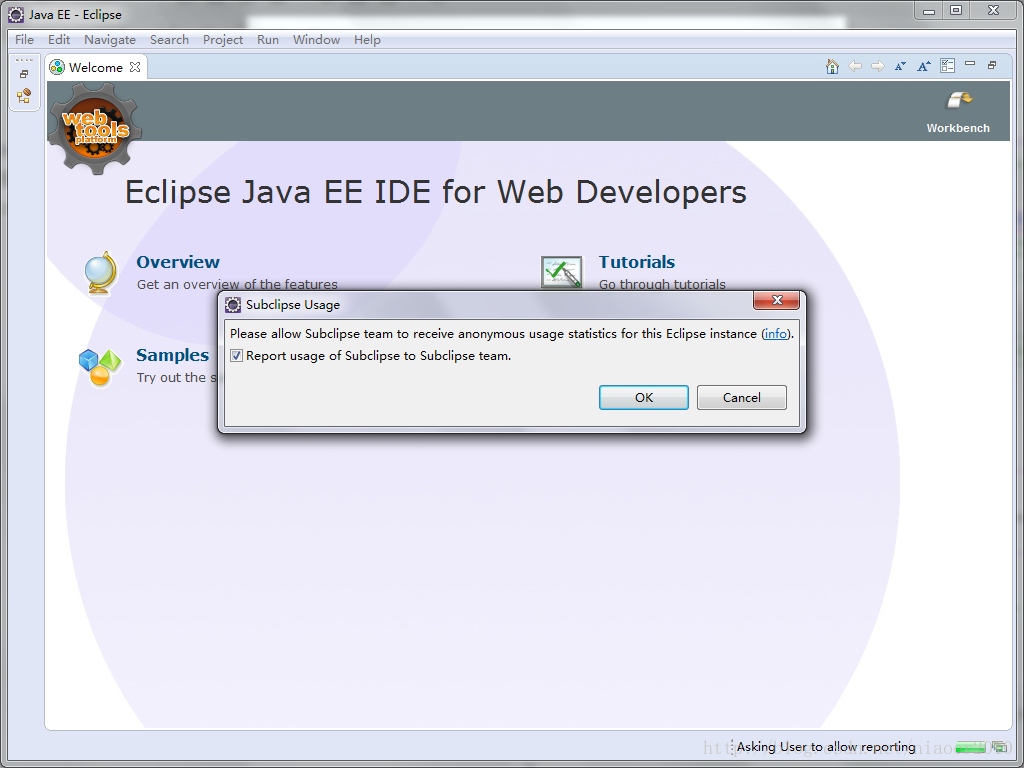Open the Progress view icon in status bar
The width and height of the screenshot is (1024, 768).
pyautogui.click(x=1000, y=746)
